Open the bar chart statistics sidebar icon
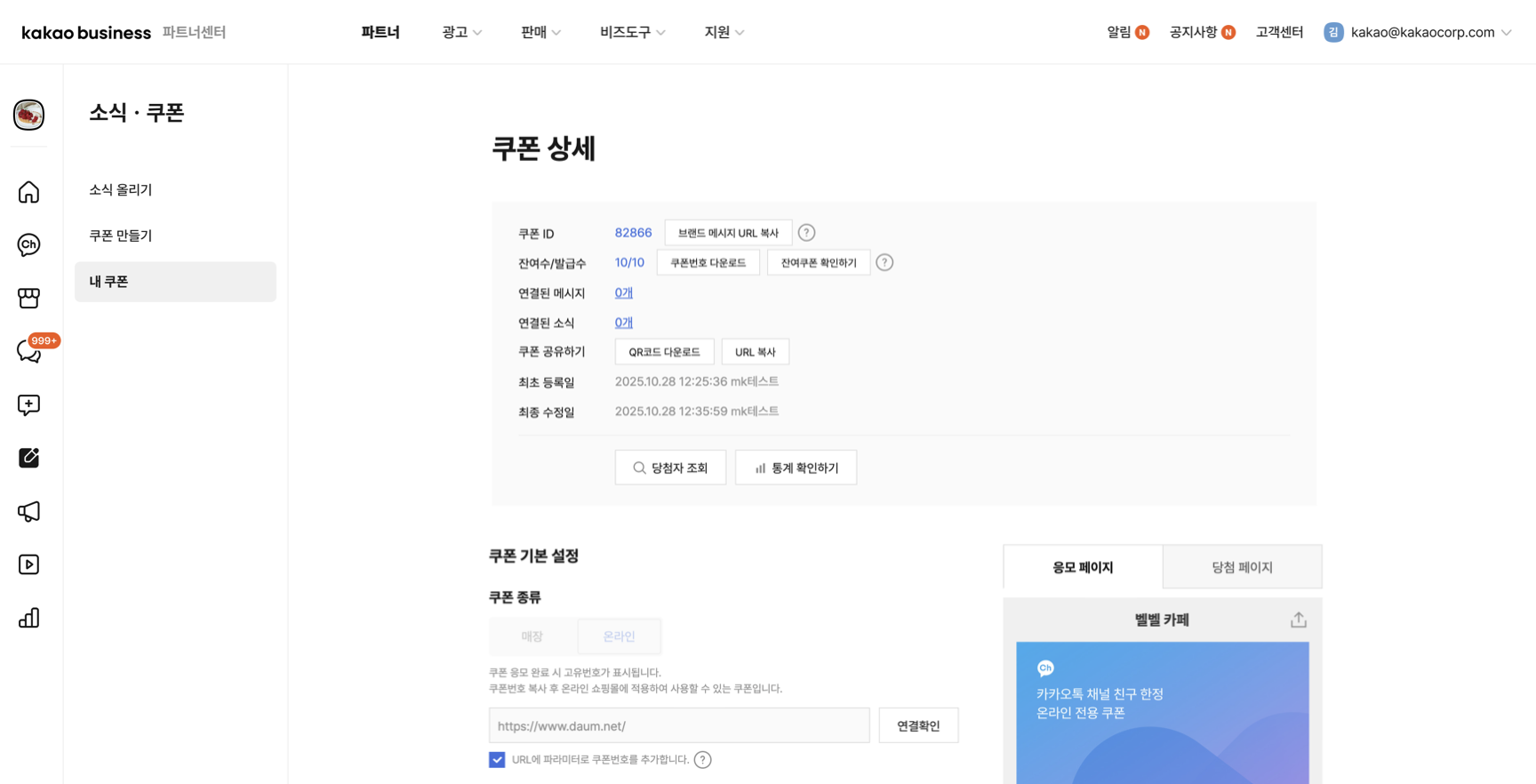The height and width of the screenshot is (784, 1536). pyautogui.click(x=28, y=618)
